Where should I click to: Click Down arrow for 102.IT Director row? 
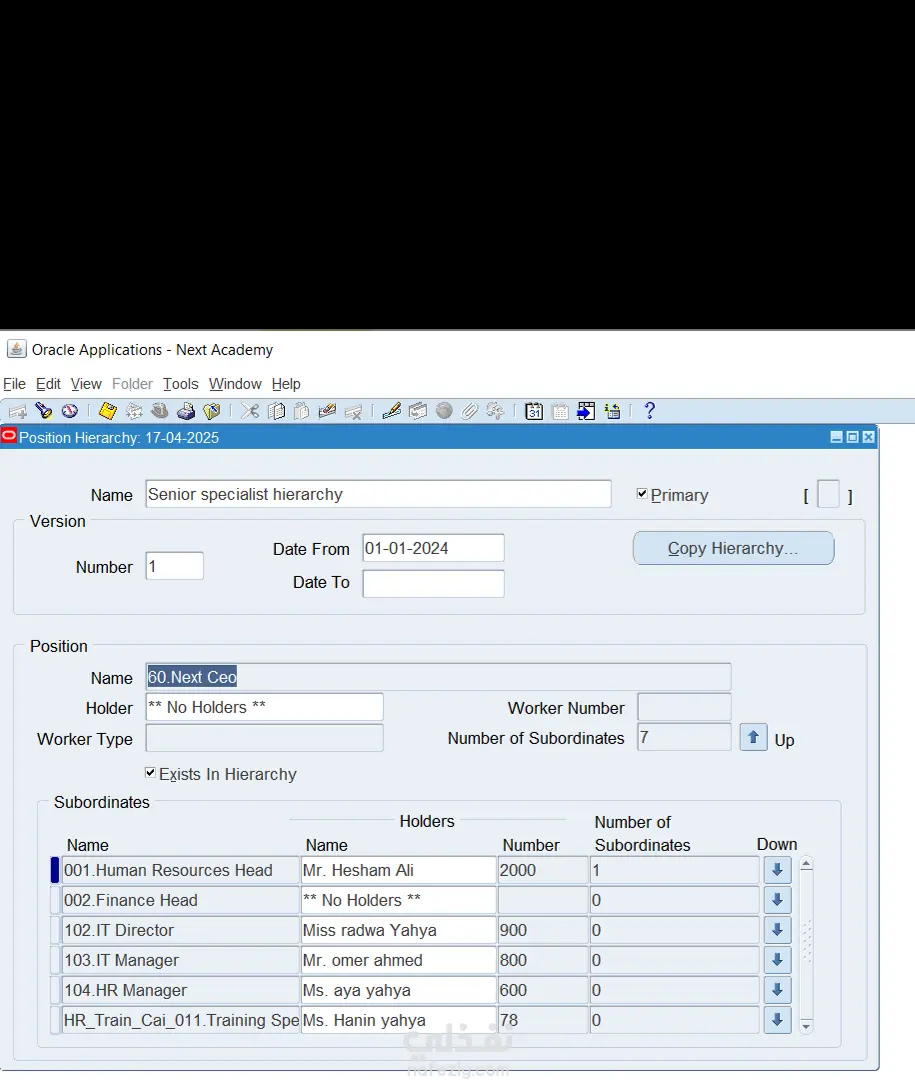[x=777, y=930]
